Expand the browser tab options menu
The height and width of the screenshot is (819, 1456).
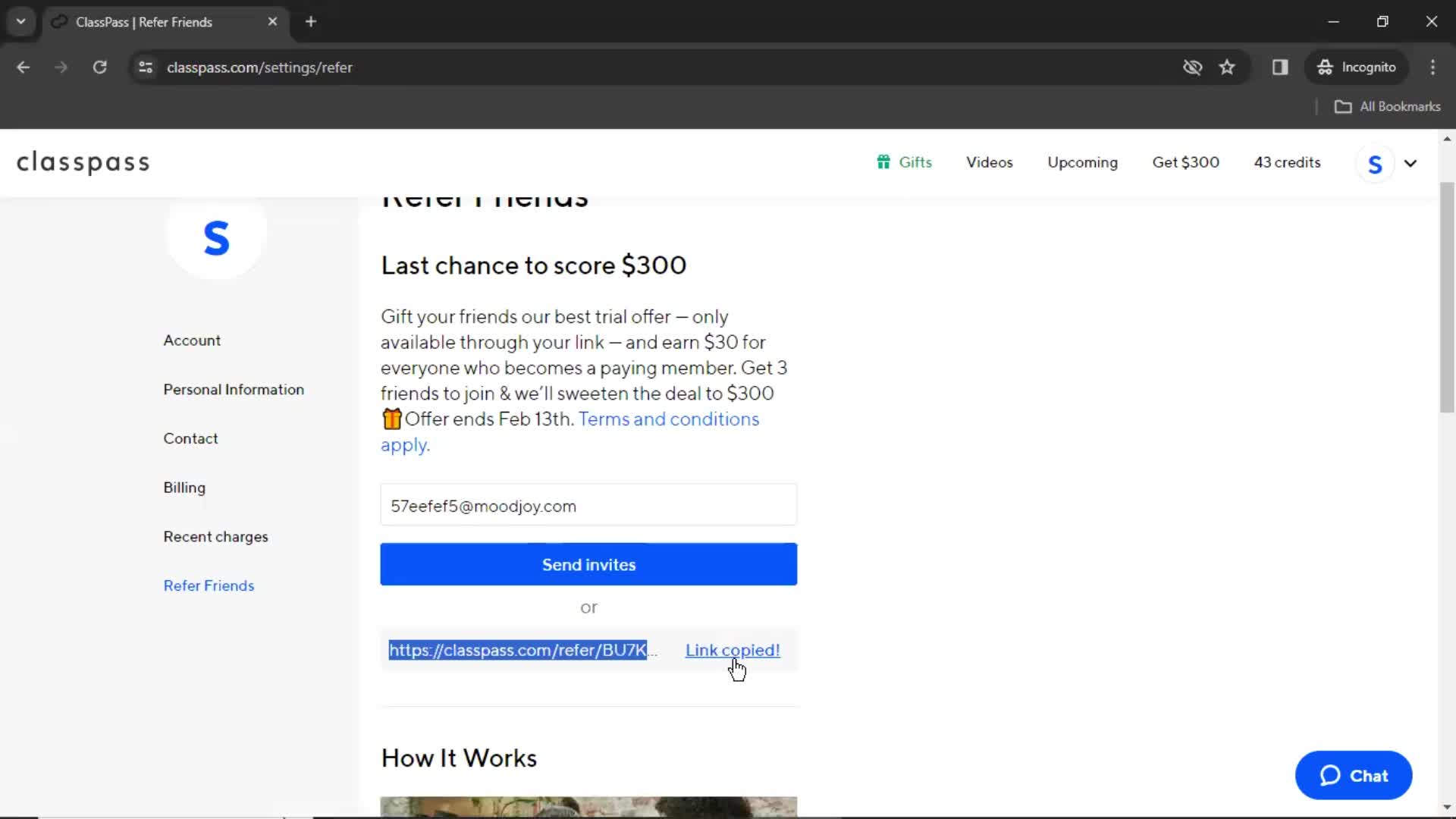[x=21, y=22]
